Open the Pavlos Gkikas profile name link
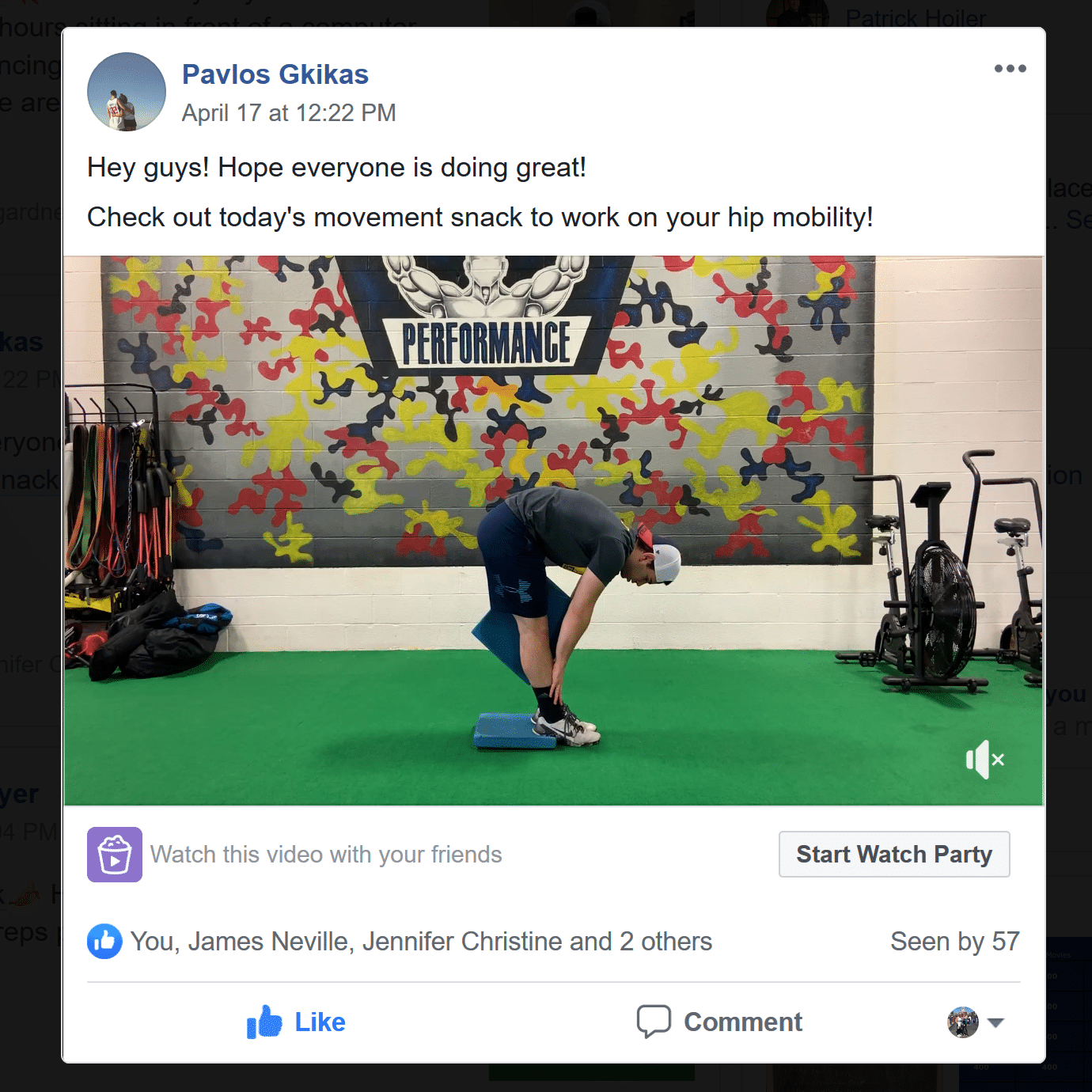This screenshot has height=1092, width=1092. 275,74
